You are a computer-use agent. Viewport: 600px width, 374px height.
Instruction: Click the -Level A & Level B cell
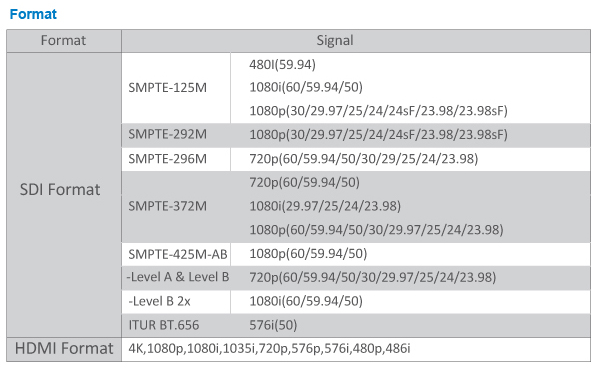(176, 277)
